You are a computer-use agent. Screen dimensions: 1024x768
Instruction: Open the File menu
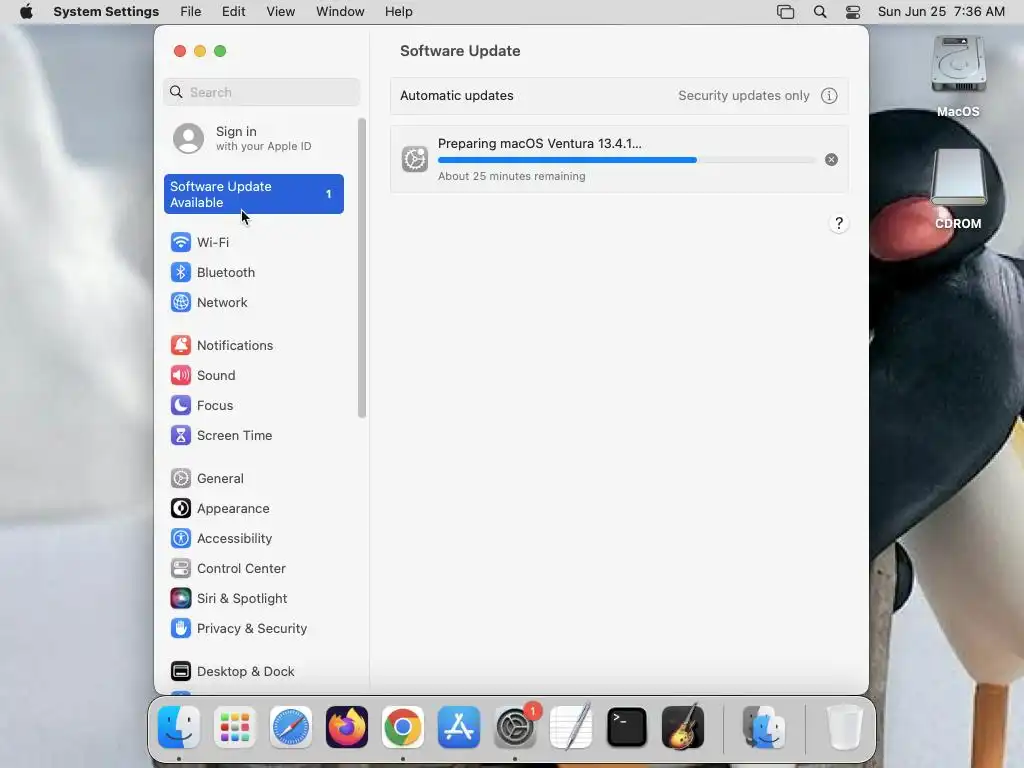(191, 12)
